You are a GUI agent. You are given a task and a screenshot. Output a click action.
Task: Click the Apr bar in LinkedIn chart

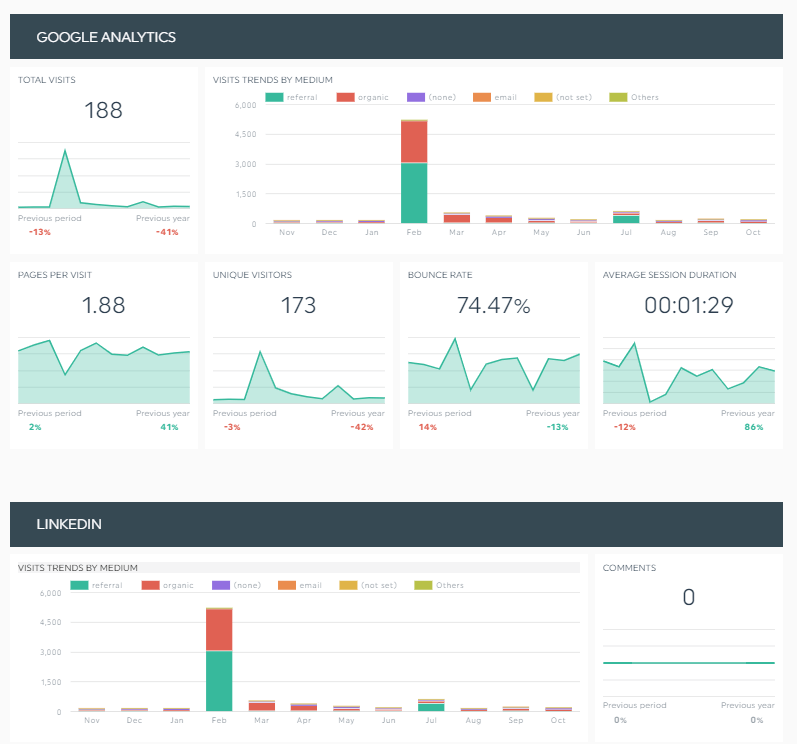click(304, 707)
